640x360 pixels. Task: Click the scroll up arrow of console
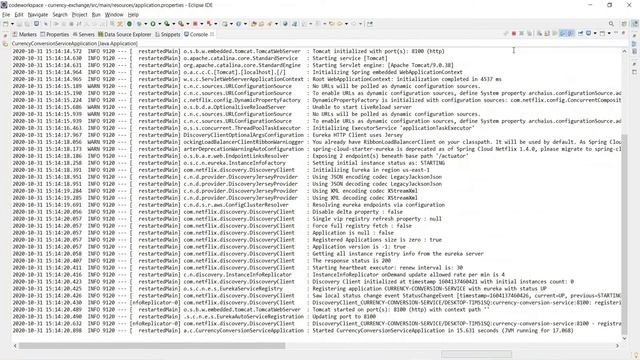tap(624, 51)
